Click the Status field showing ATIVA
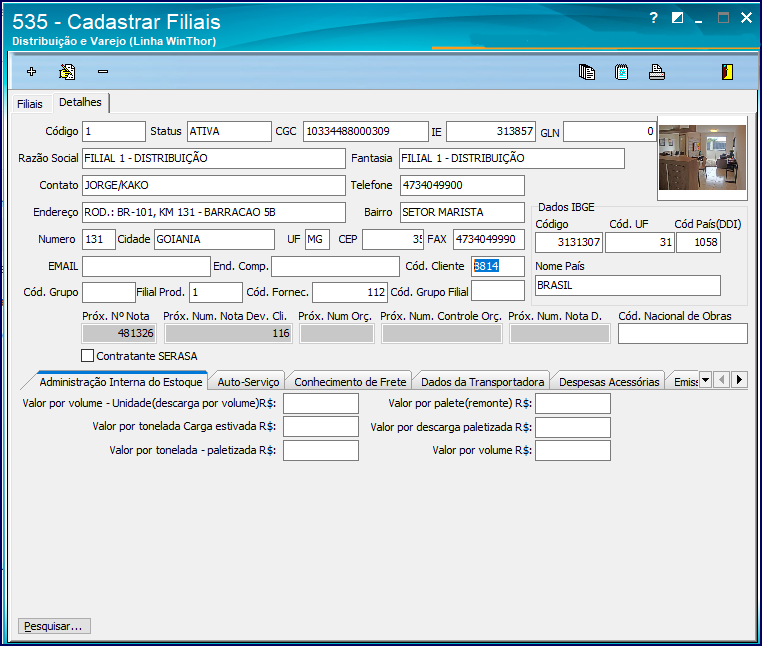762x646 pixels. click(229, 131)
